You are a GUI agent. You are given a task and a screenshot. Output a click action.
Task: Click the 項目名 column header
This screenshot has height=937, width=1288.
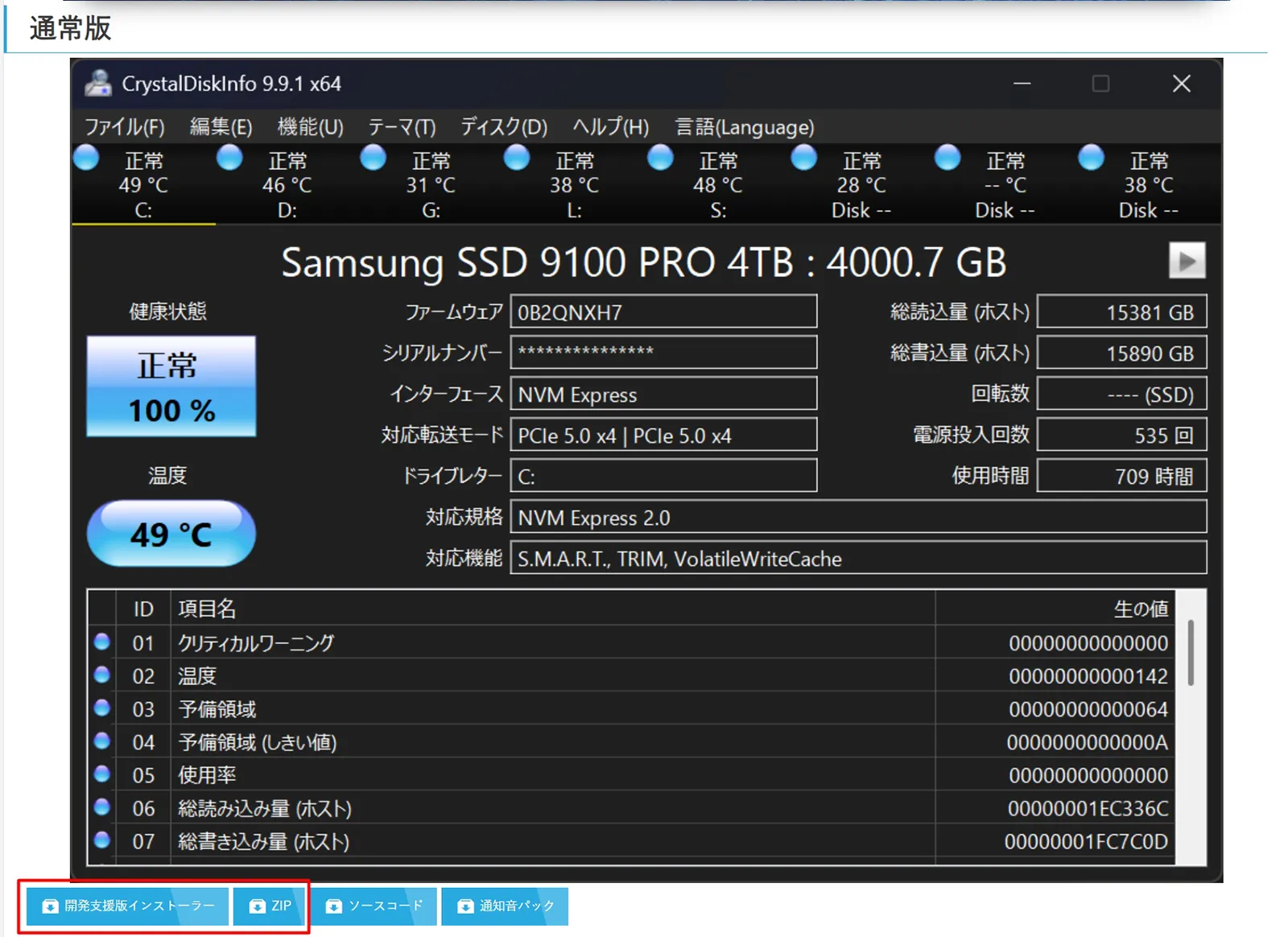click(553, 609)
